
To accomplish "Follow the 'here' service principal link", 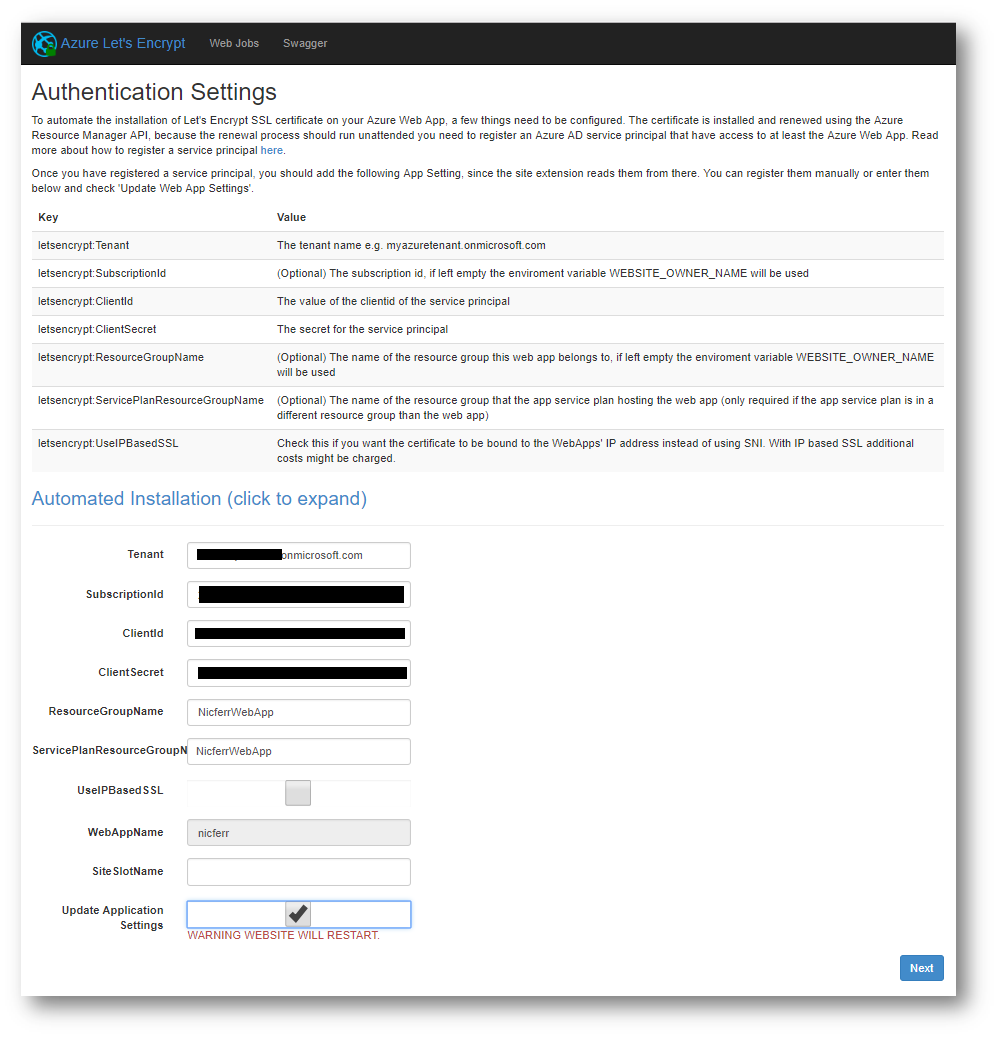I will 272,151.
